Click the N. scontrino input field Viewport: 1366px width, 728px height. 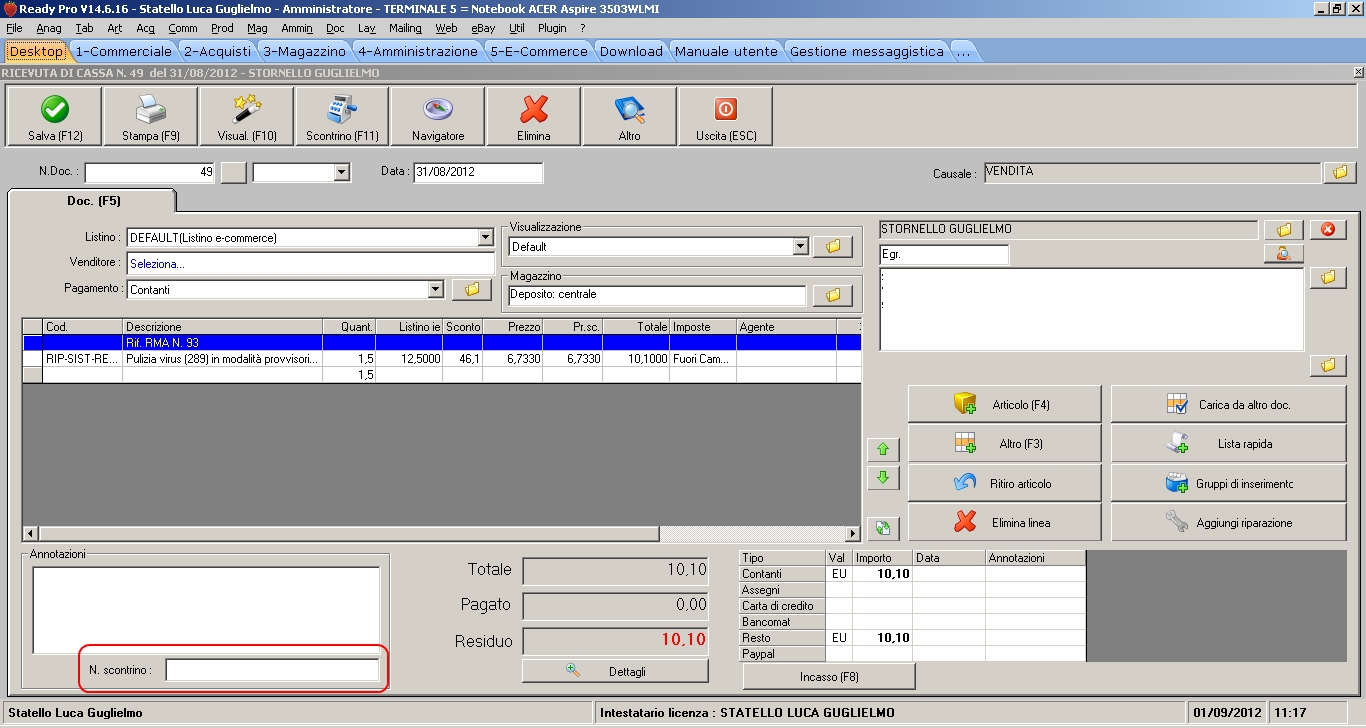(272, 670)
